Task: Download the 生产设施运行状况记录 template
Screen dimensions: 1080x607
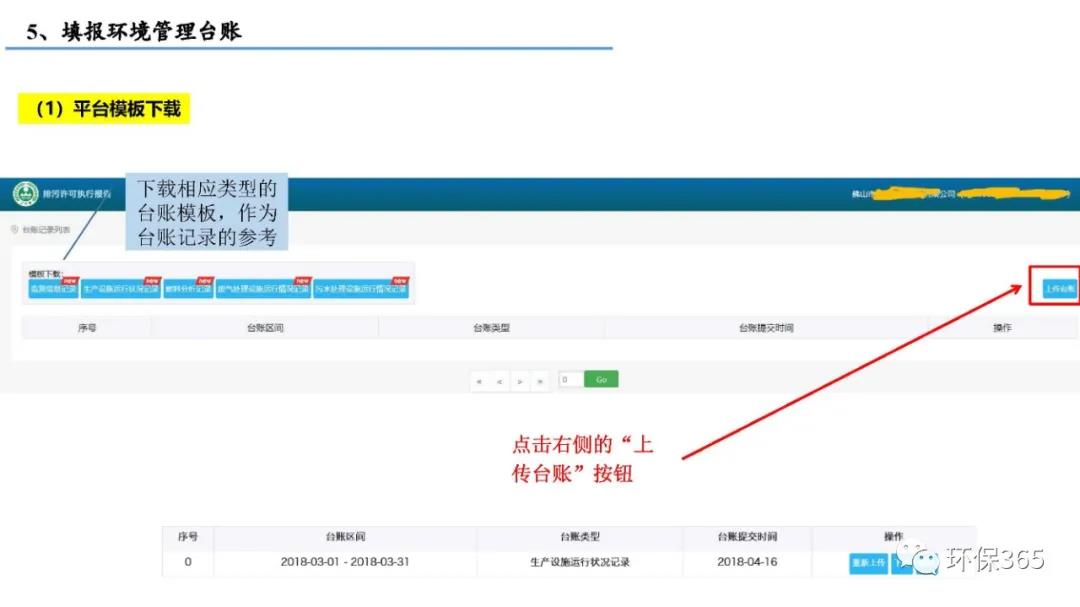Action: tap(120, 290)
